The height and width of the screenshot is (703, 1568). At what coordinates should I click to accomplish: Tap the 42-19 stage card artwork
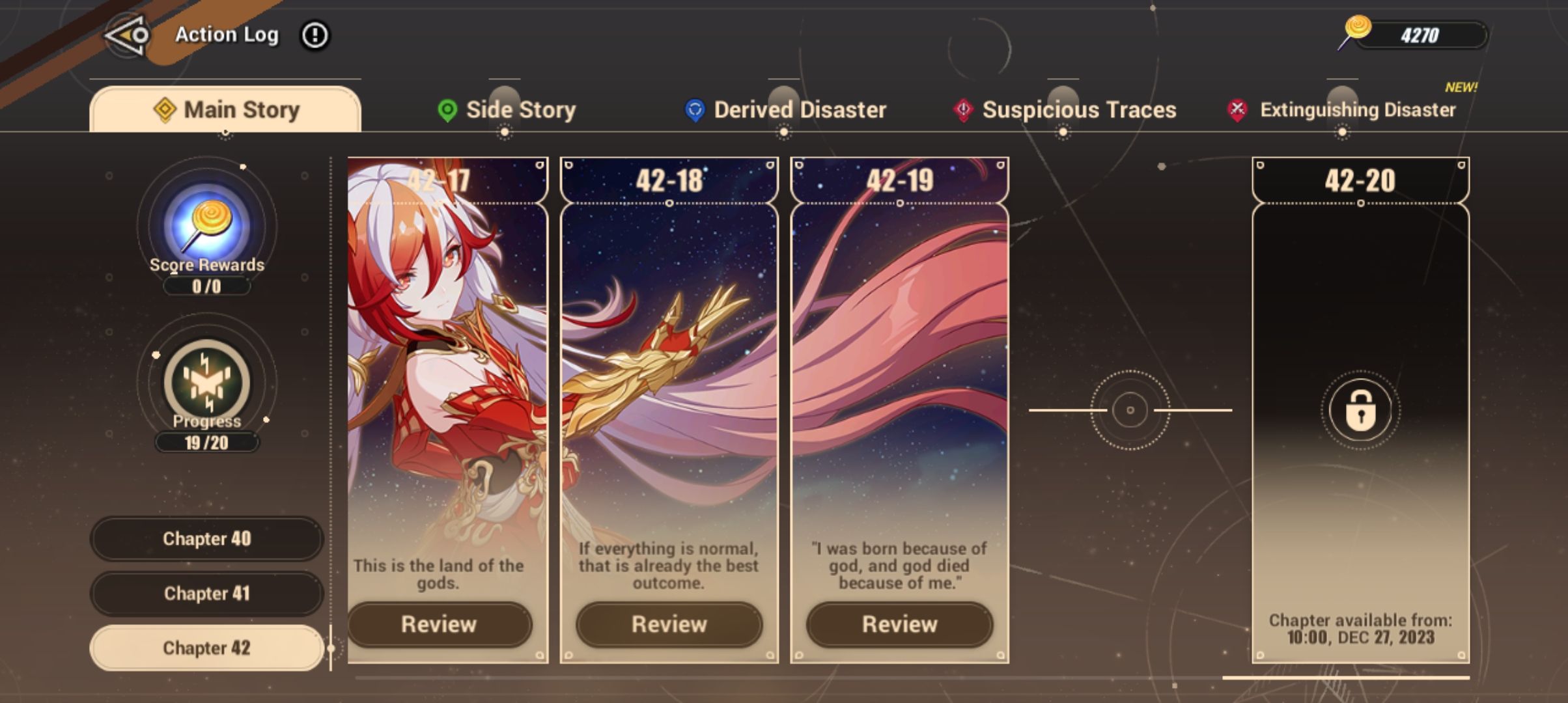[900, 365]
